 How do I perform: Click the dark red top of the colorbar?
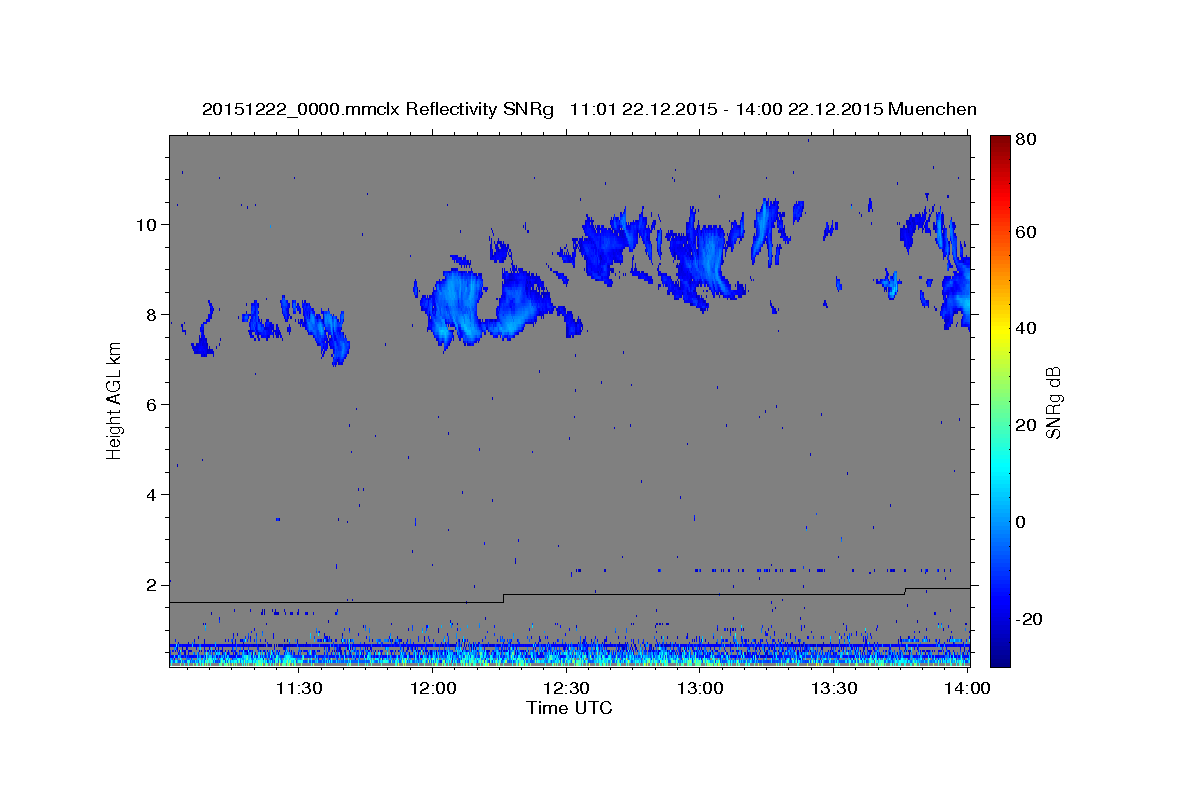coord(1000,141)
